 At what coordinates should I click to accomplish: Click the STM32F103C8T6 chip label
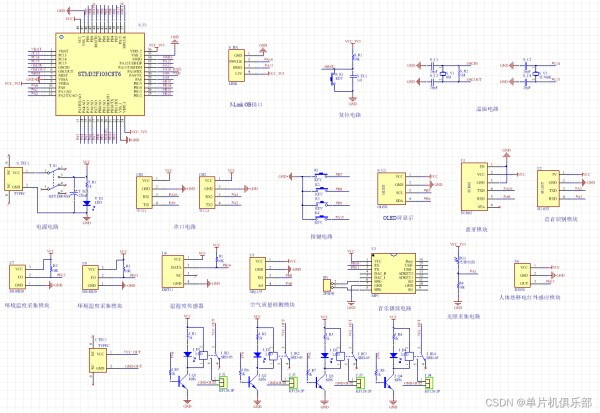(99, 74)
